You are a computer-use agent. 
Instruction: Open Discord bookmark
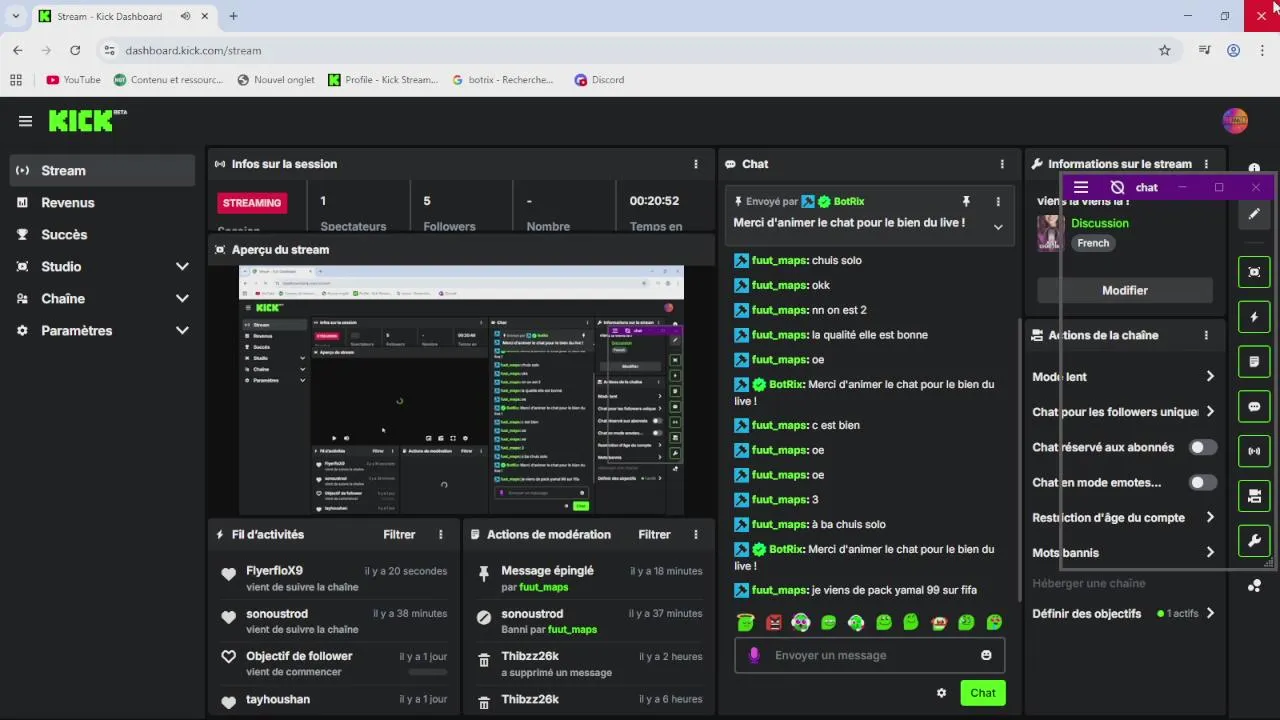[599, 80]
